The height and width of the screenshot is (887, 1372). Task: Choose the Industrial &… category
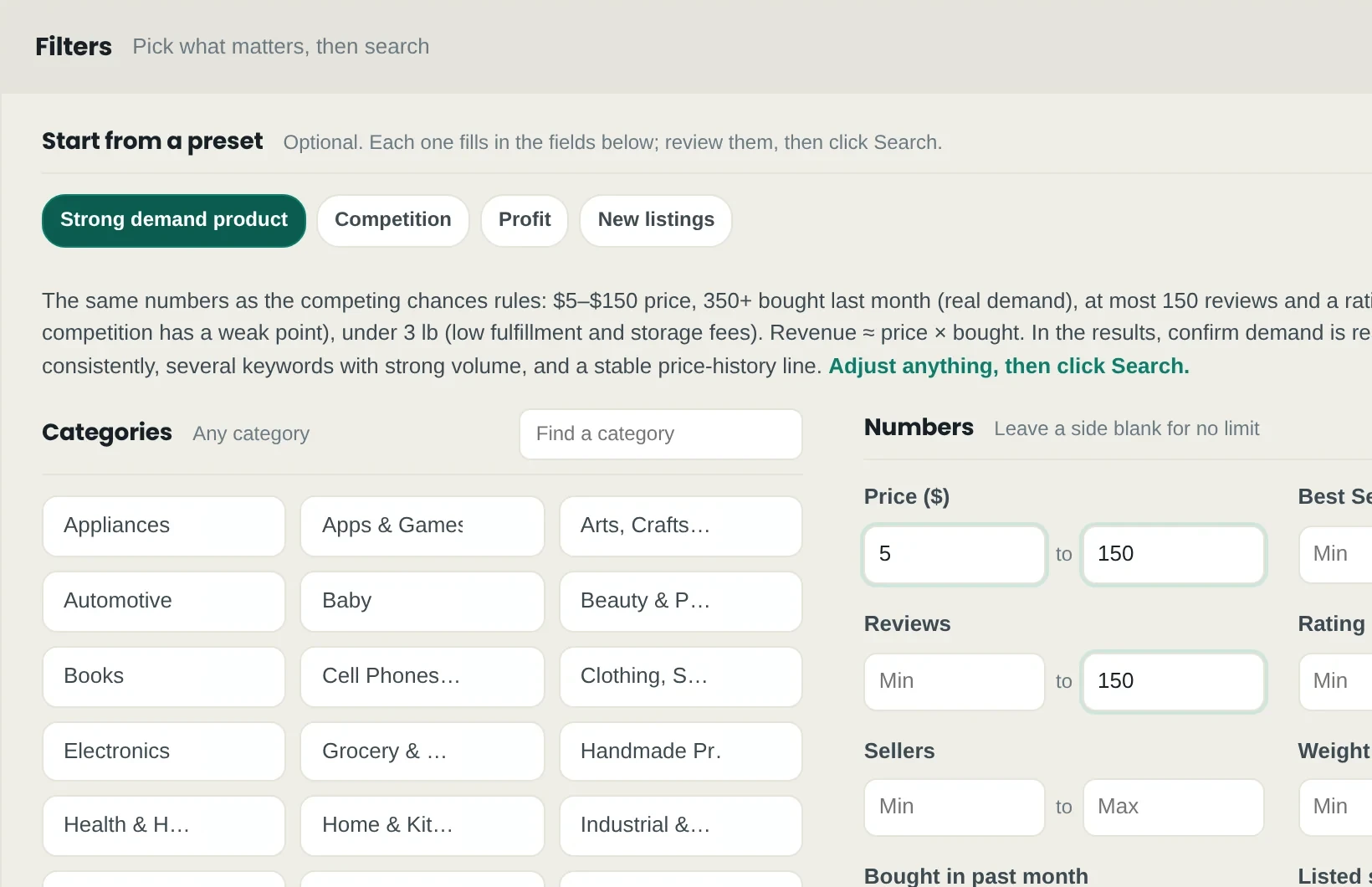[681, 826]
